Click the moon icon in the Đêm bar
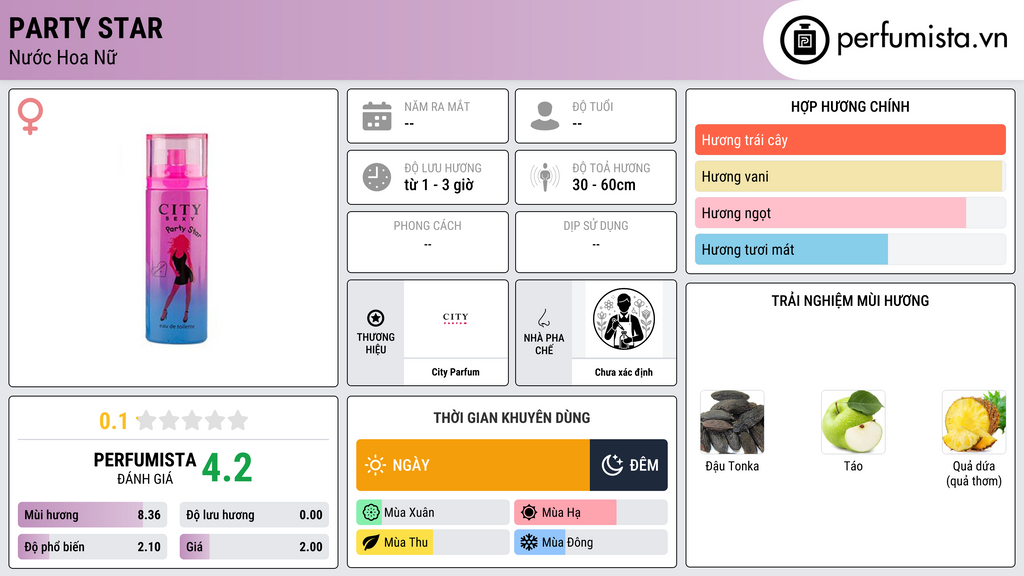 [x=612, y=465]
